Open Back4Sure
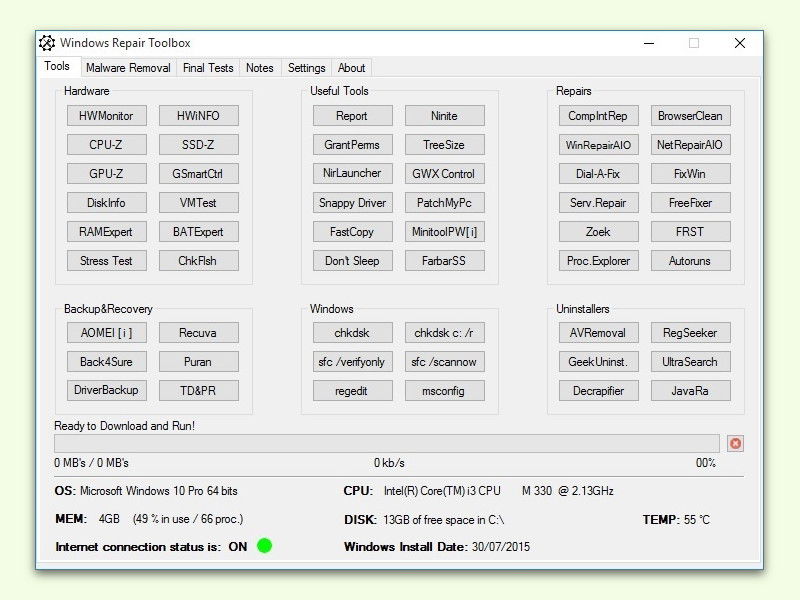Viewport: 800px width, 600px height. point(106,362)
